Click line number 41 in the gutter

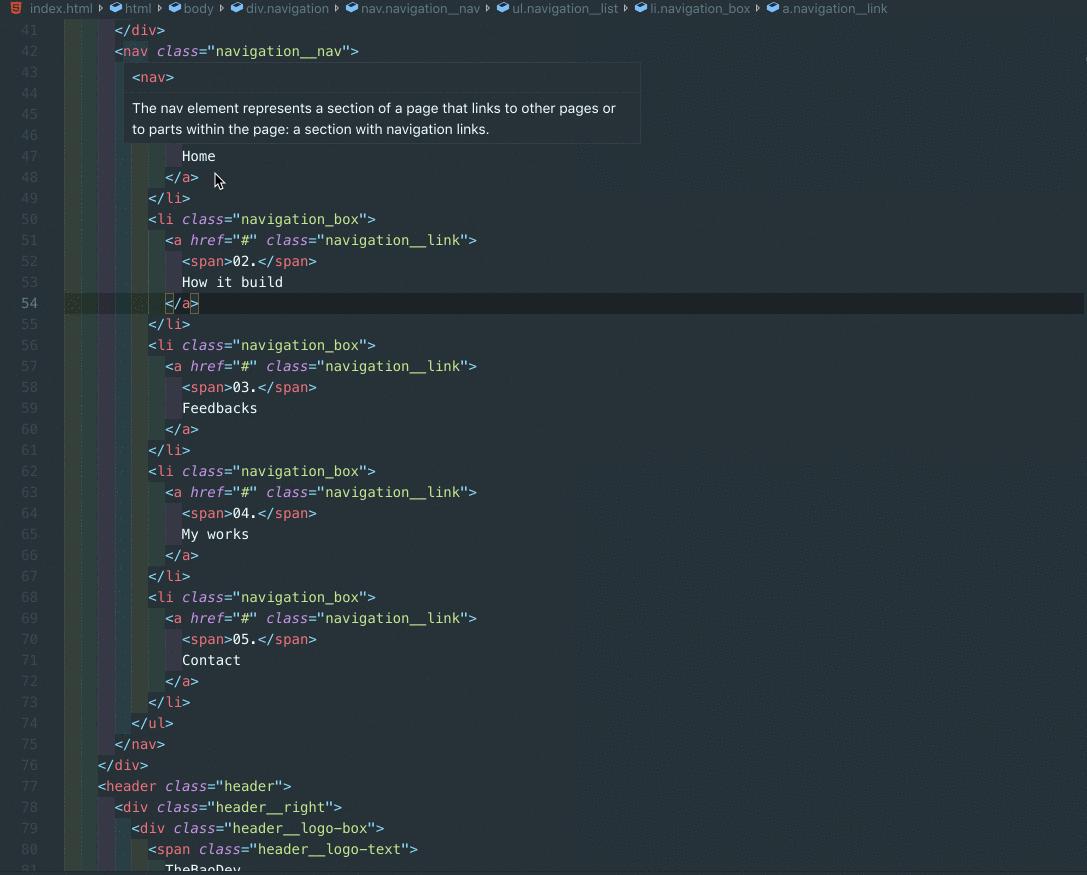29,30
